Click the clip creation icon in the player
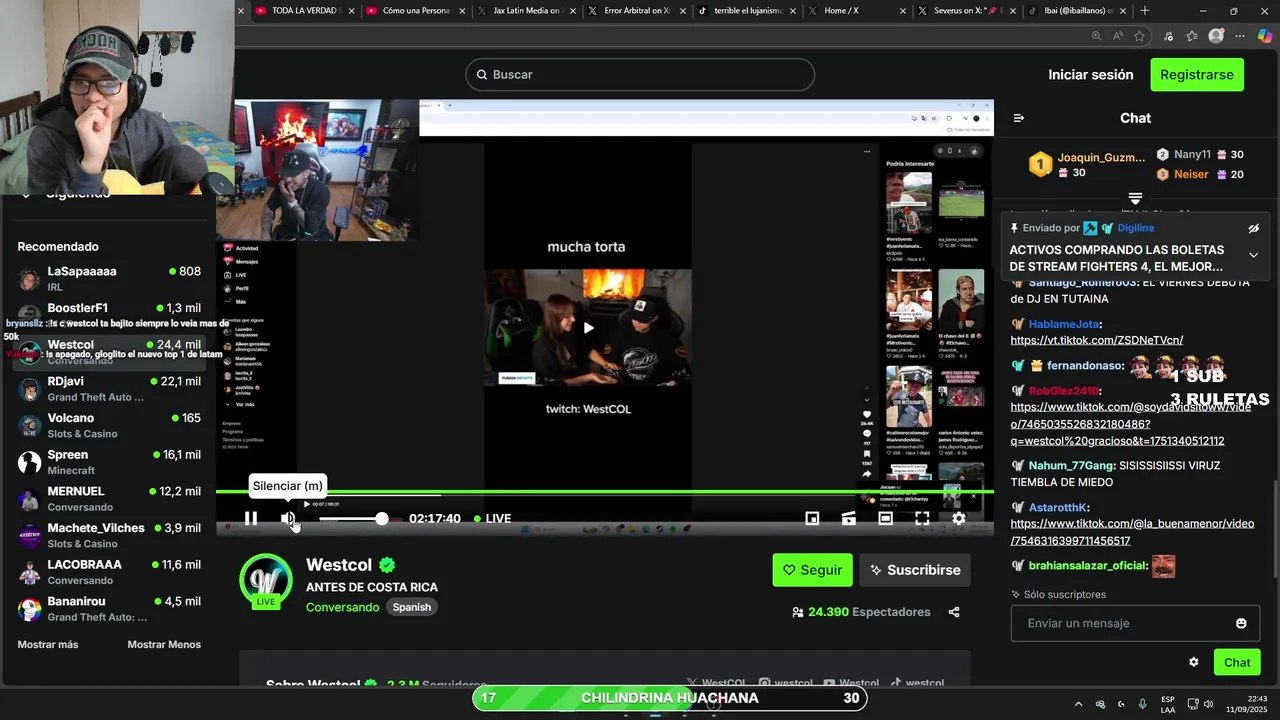1280x720 pixels. [848, 518]
